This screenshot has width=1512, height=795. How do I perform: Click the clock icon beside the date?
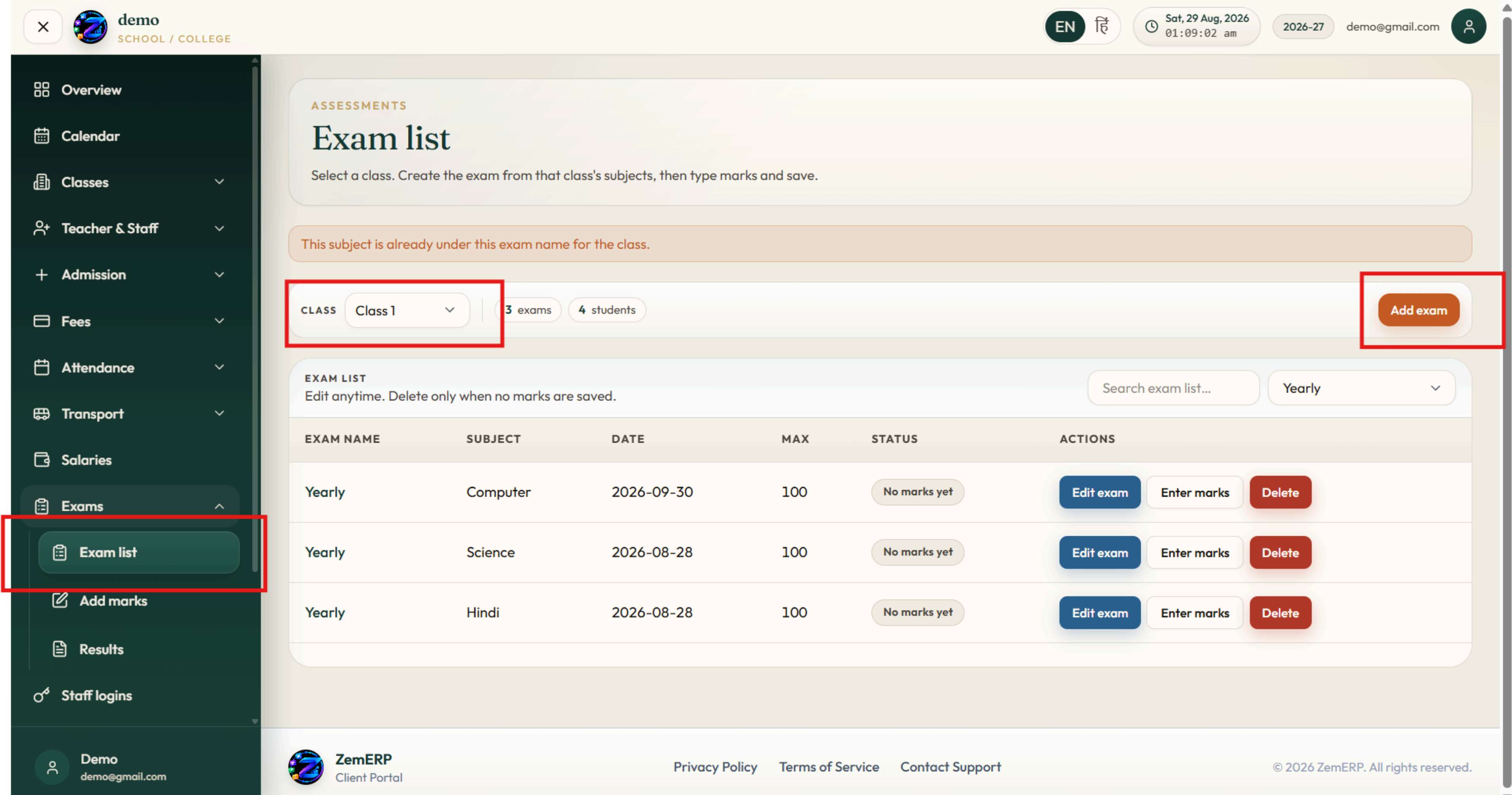coord(1152,26)
